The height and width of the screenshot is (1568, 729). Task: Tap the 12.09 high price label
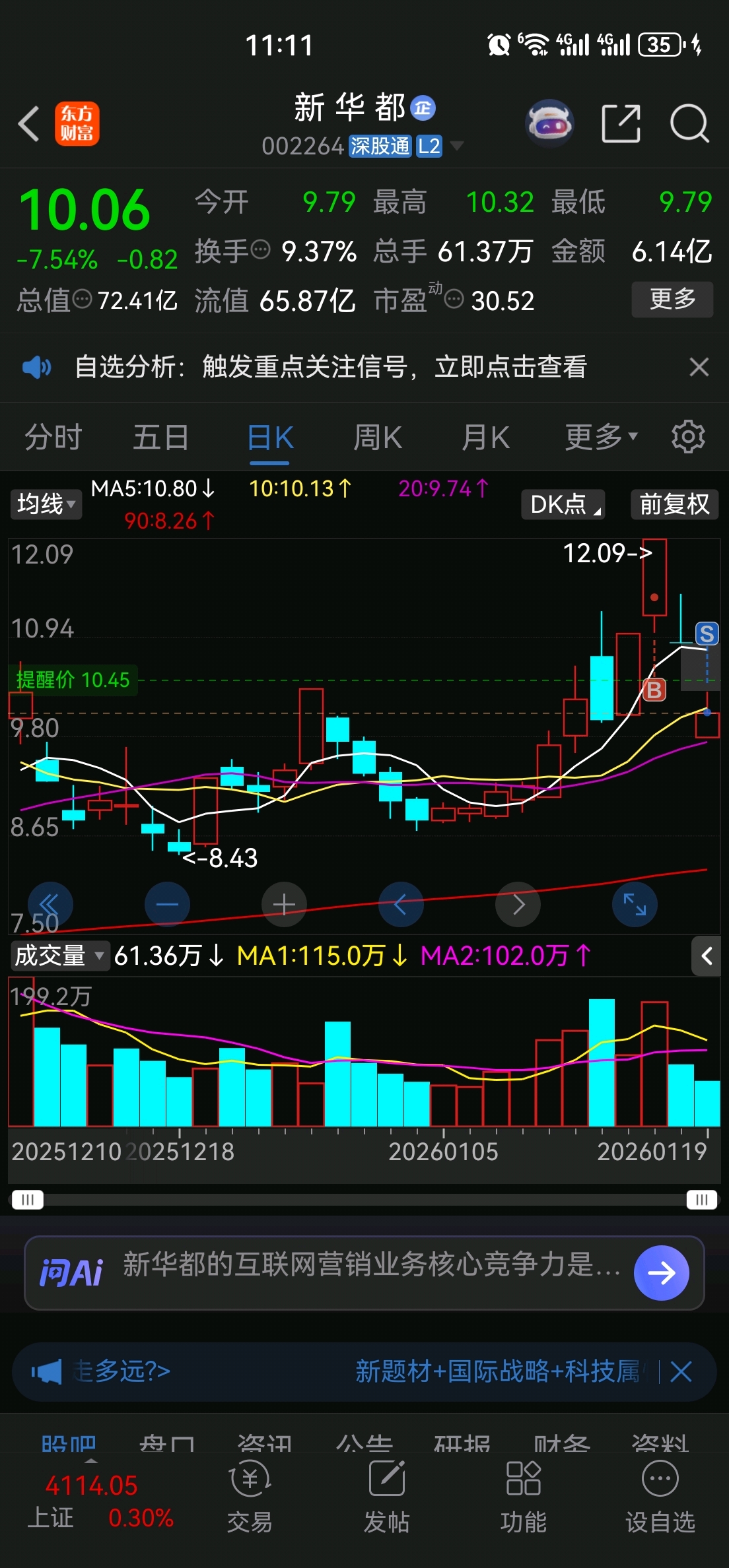[x=607, y=553]
